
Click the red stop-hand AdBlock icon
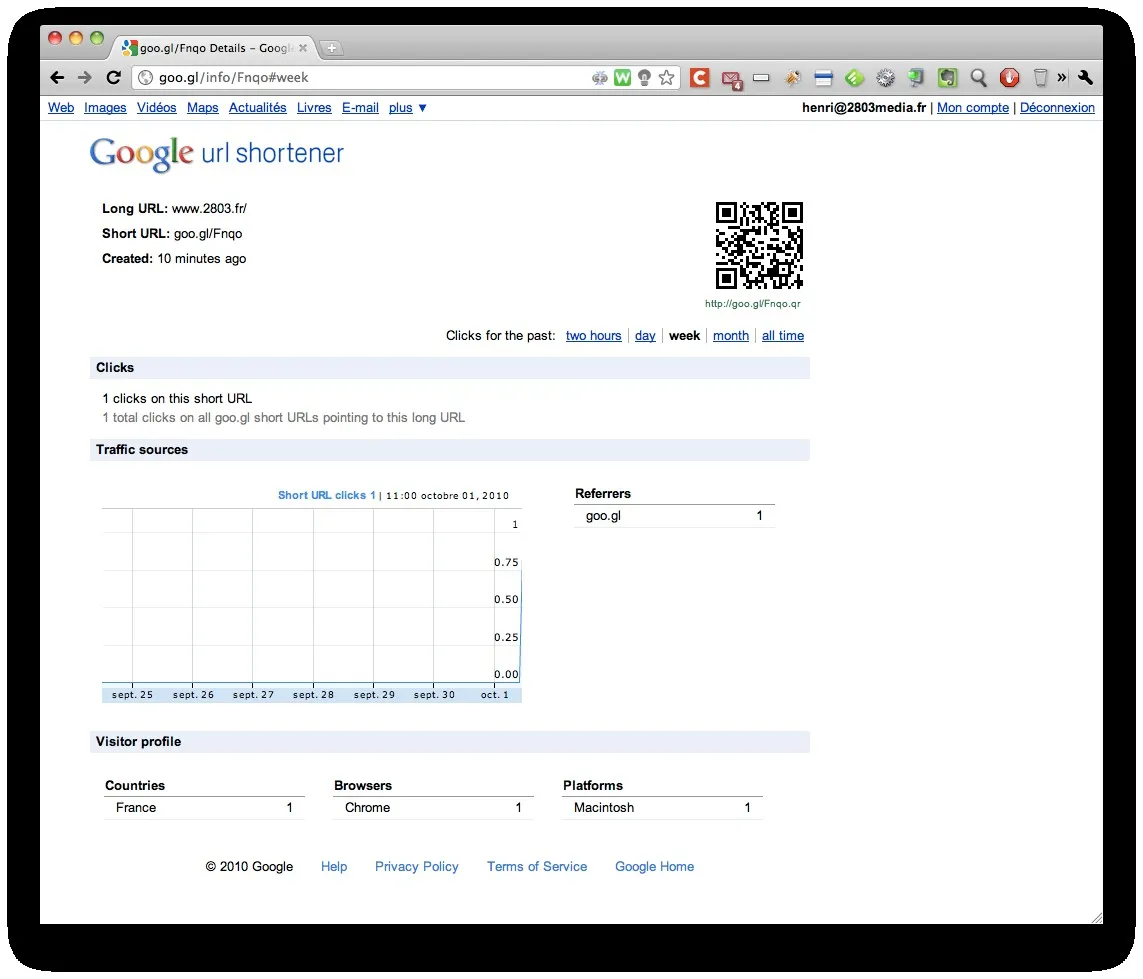(x=1009, y=77)
